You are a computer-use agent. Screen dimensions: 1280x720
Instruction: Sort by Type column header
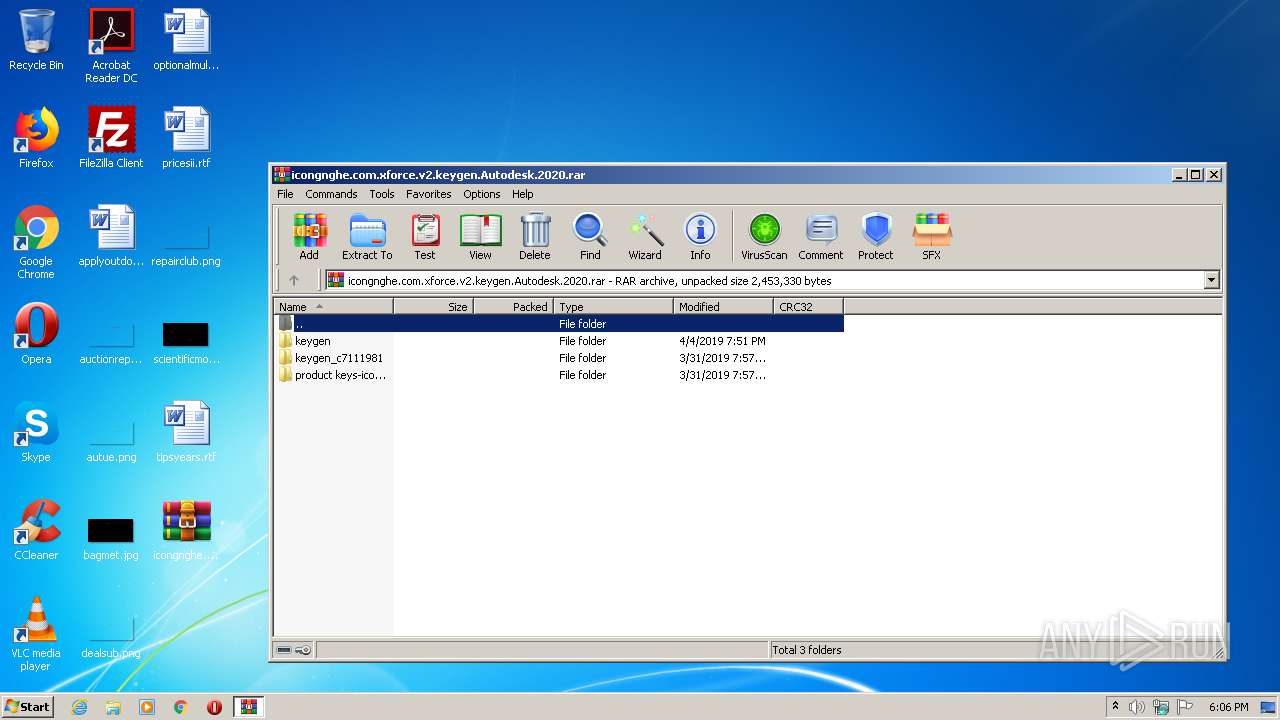click(x=614, y=307)
